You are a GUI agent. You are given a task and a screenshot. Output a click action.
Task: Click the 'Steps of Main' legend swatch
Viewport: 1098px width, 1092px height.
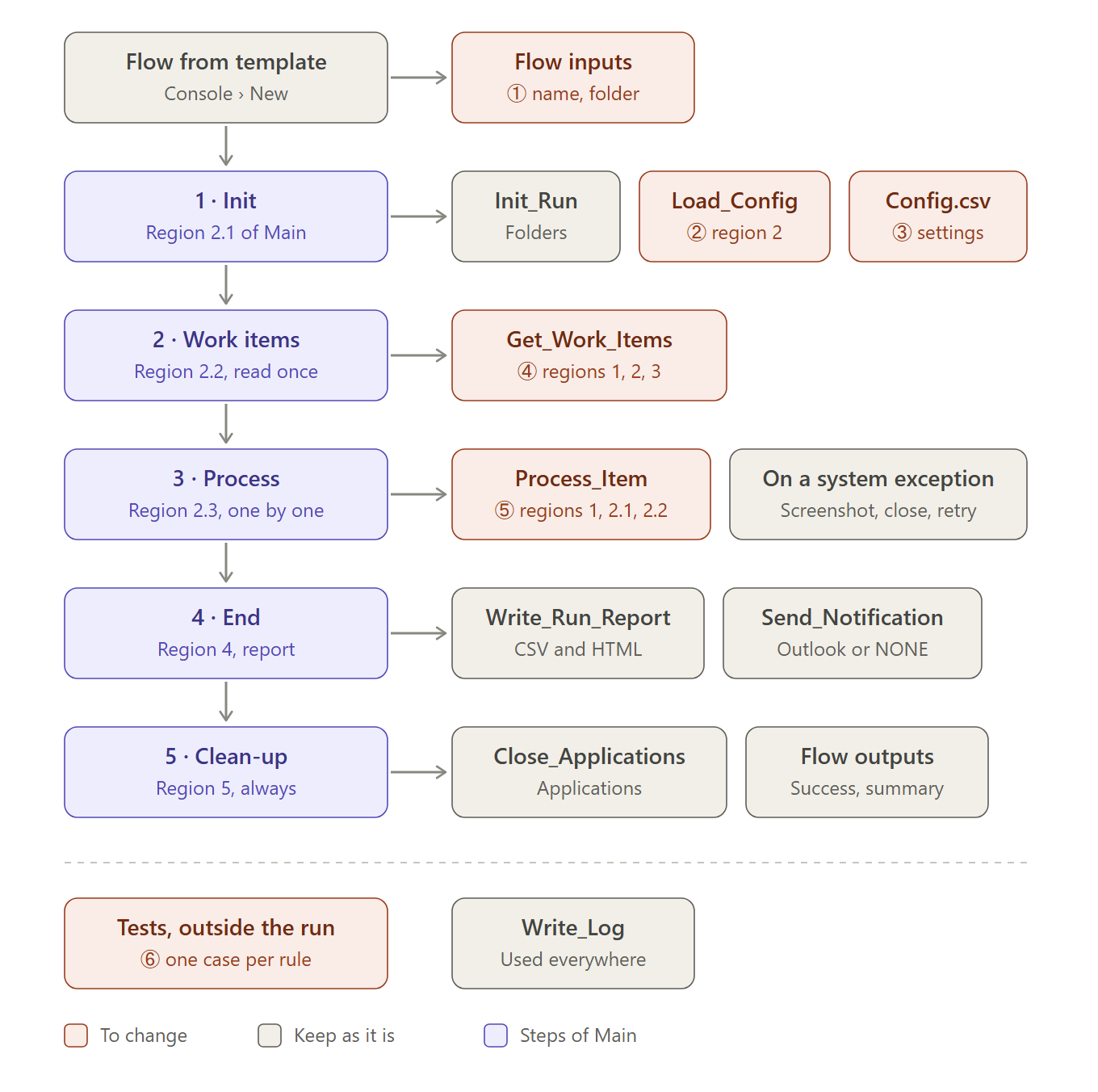tap(496, 1035)
